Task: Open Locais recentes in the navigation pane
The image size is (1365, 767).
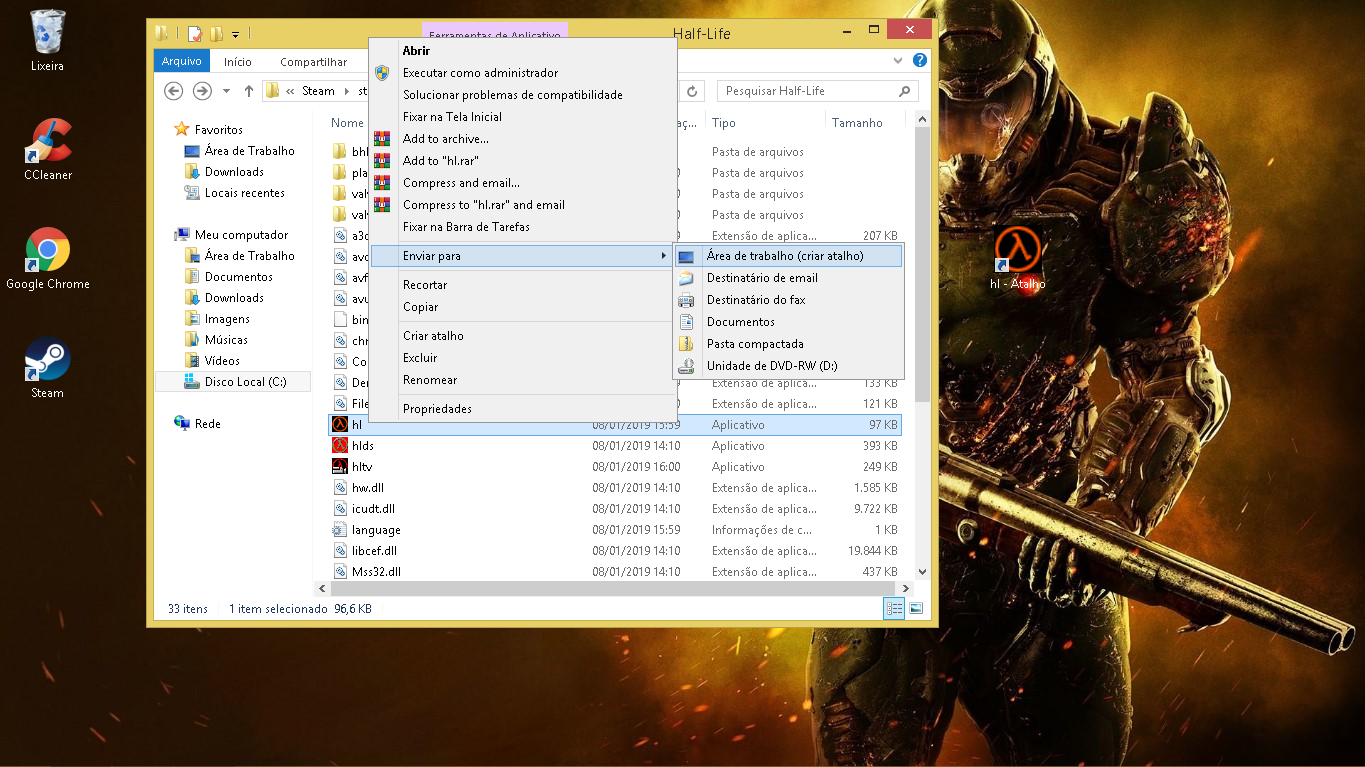Action: click(235, 193)
